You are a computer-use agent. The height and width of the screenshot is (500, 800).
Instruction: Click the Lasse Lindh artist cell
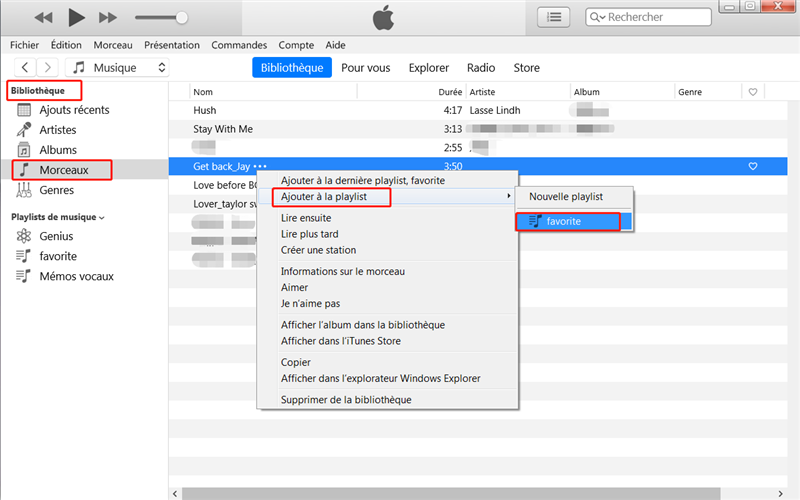pyautogui.click(x=495, y=110)
